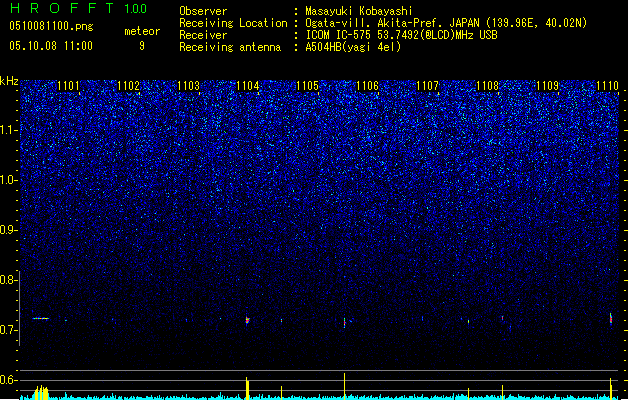Click the yellow intensity spike at 1104
Image resolution: width=629 pixels, height=400 pixels.
(247, 388)
